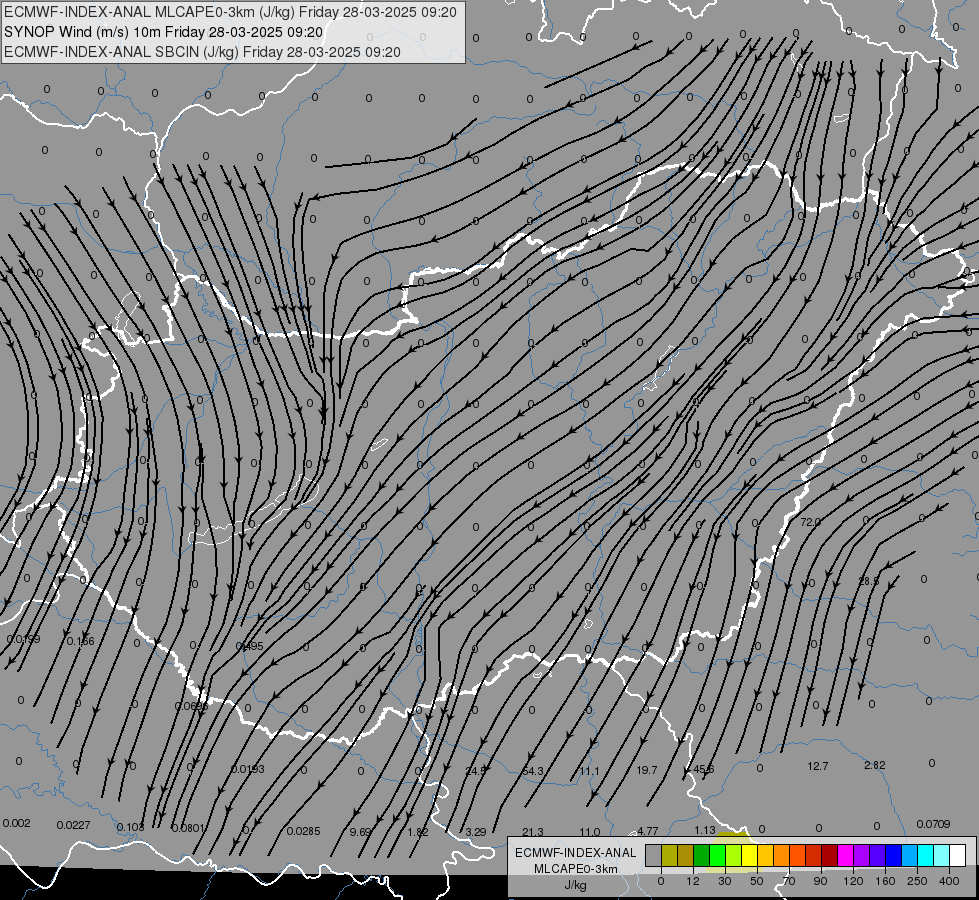The image size is (979, 900).
Task: Click the SYNOP Wind 10m title line
Action: coord(164,32)
